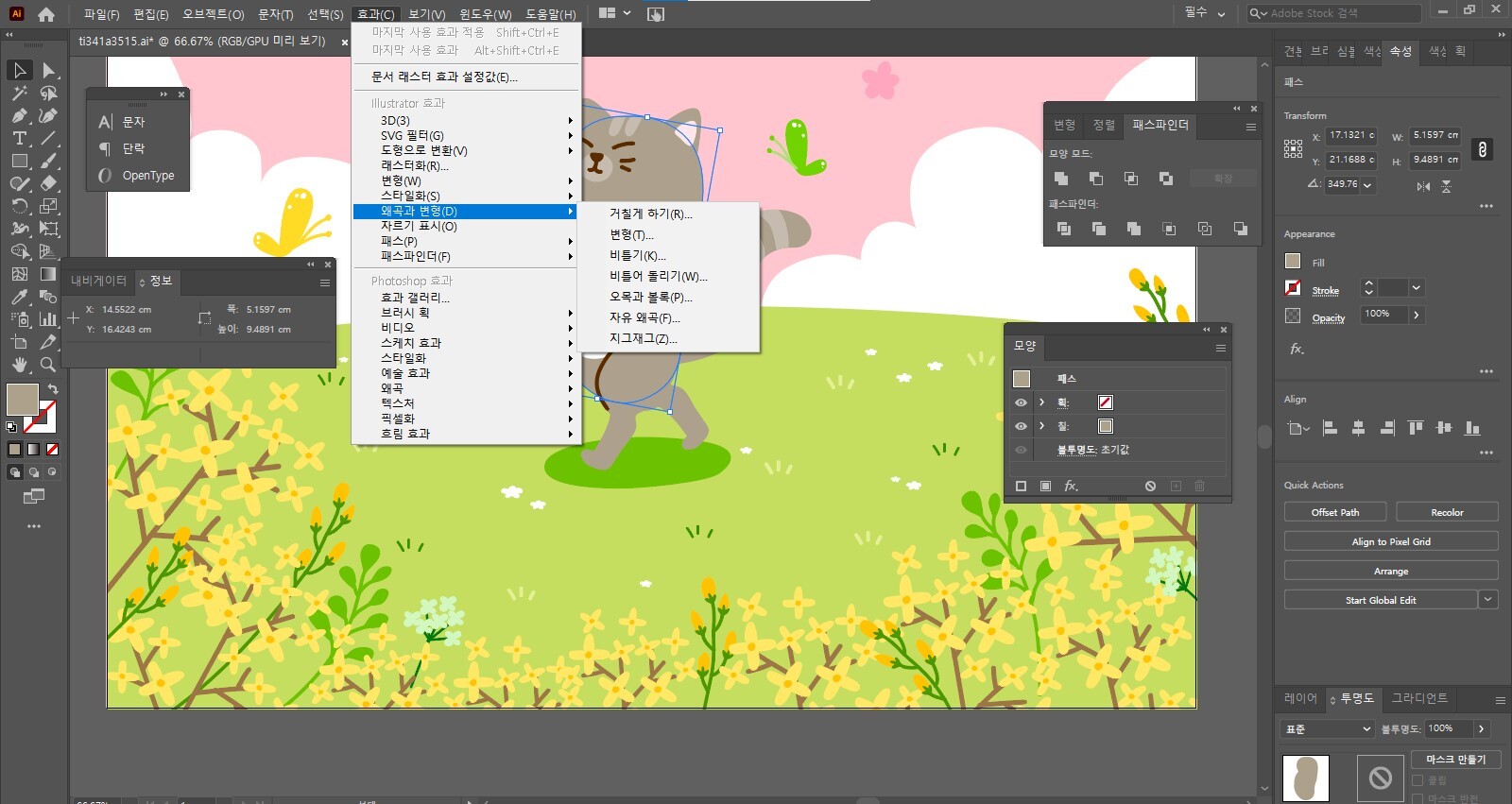Screen dimensions: 1512x804
Task: Select the Direct Selection tool
Action: 49,71
